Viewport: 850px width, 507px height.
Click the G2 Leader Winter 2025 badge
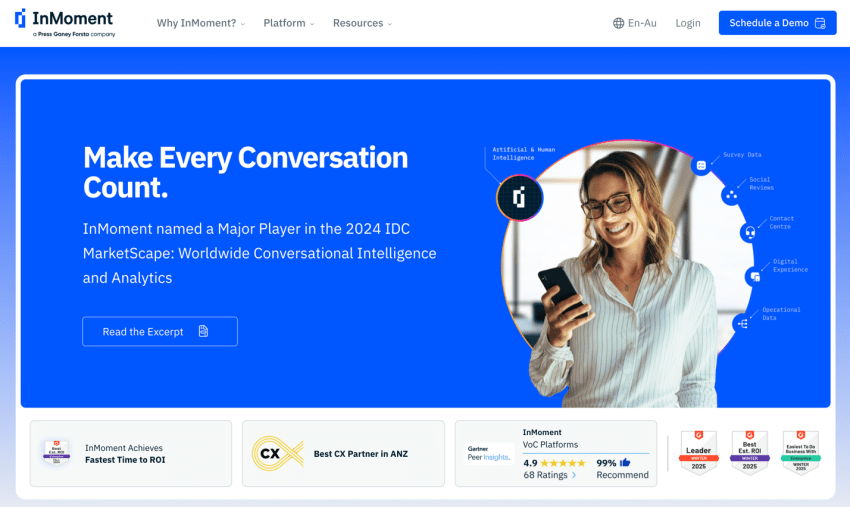(x=699, y=453)
